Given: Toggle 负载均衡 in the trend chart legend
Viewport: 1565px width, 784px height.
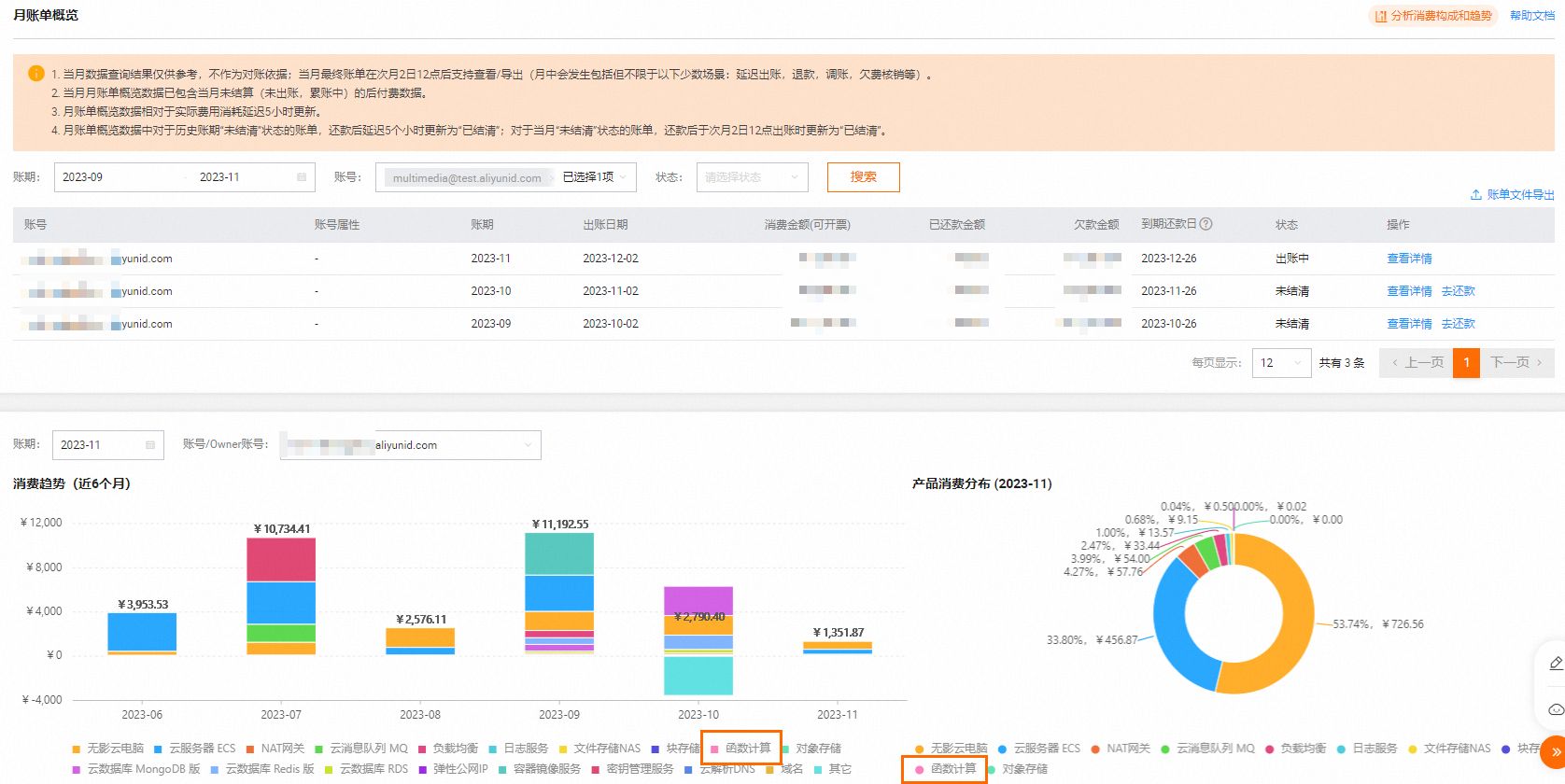Looking at the screenshot, I should [448, 749].
